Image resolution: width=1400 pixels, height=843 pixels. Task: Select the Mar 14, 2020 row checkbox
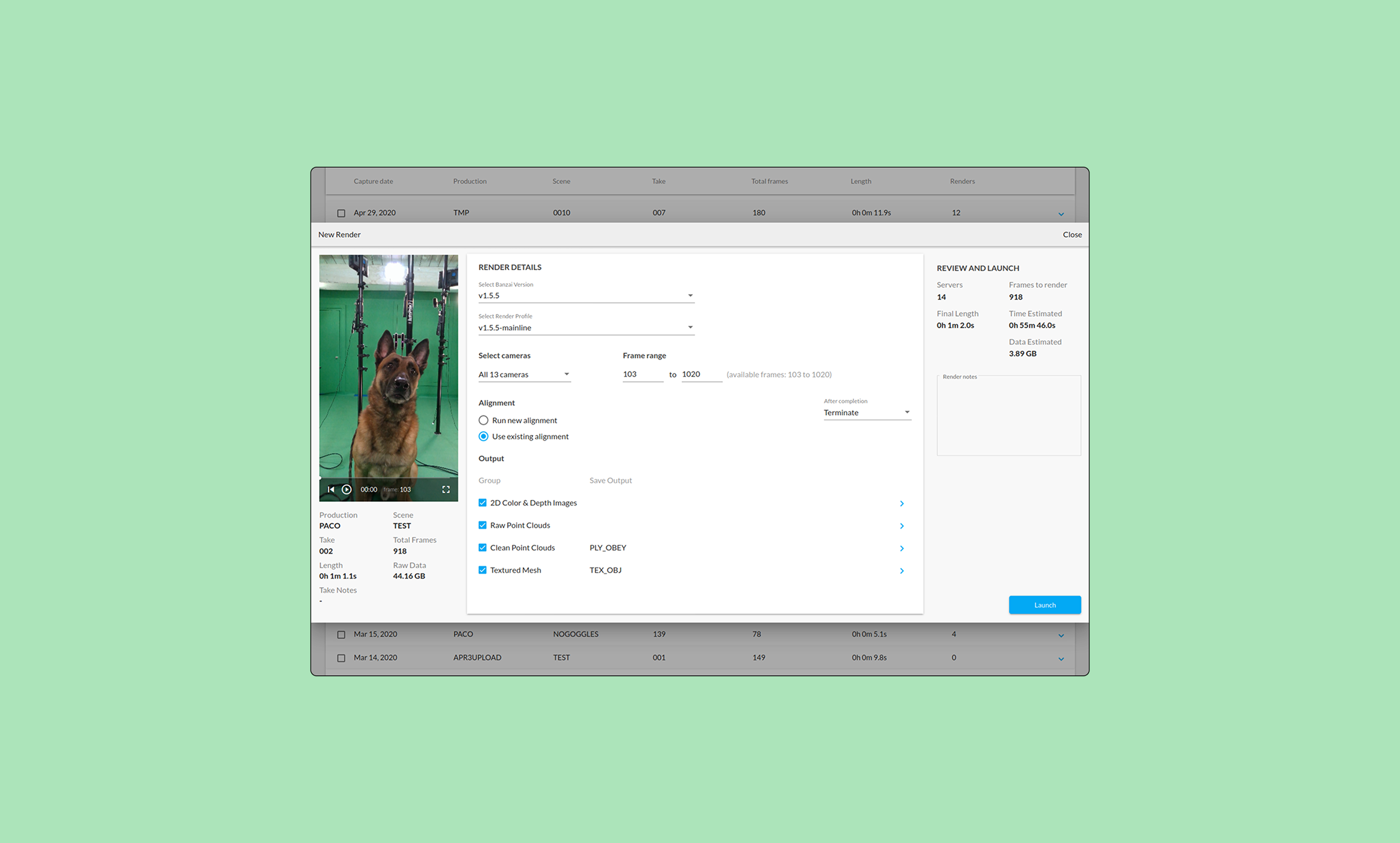[341, 658]
